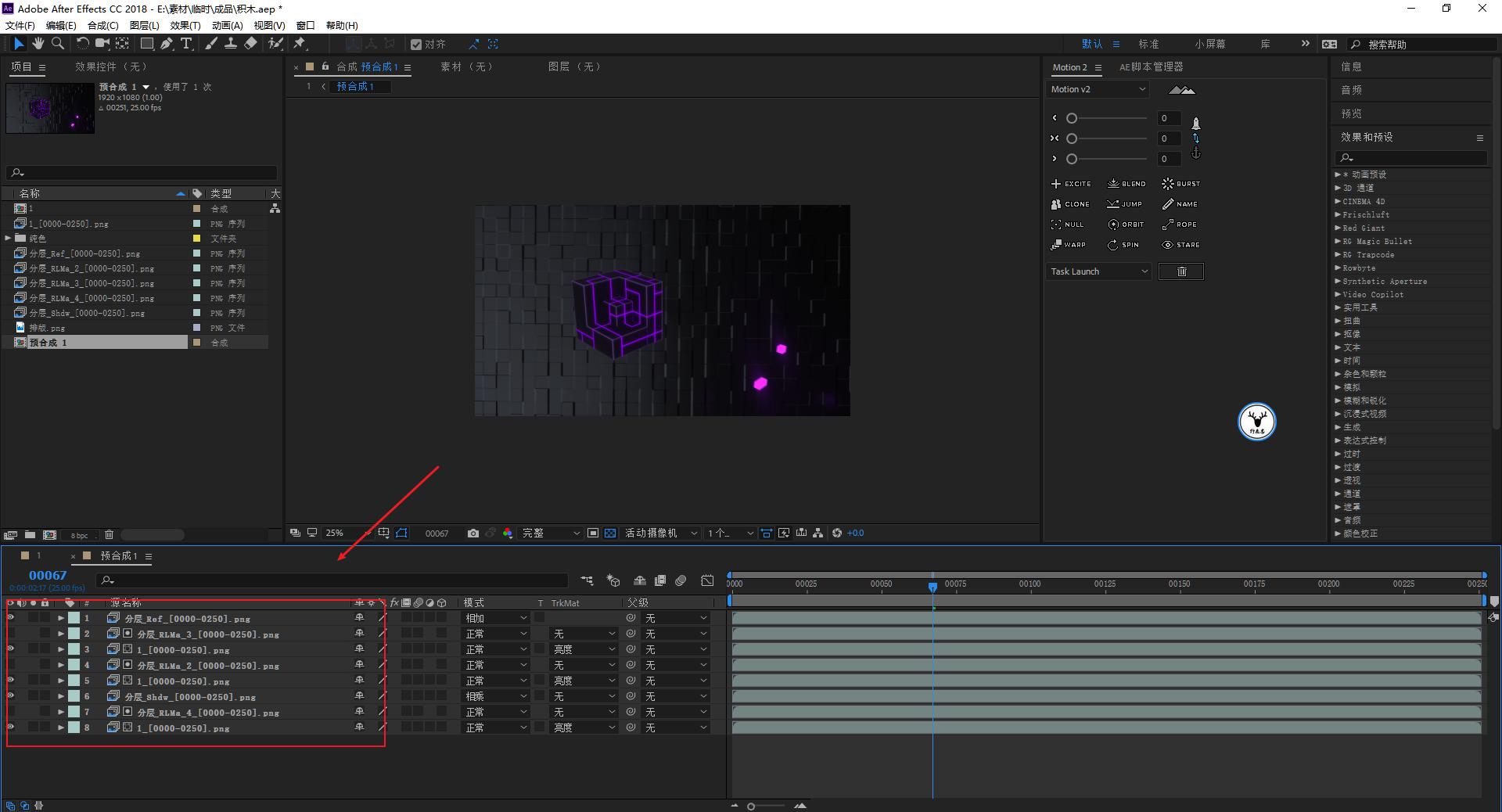
Task: Hide the 分层_Ref layer with its eye toggle
Action: 10,618
